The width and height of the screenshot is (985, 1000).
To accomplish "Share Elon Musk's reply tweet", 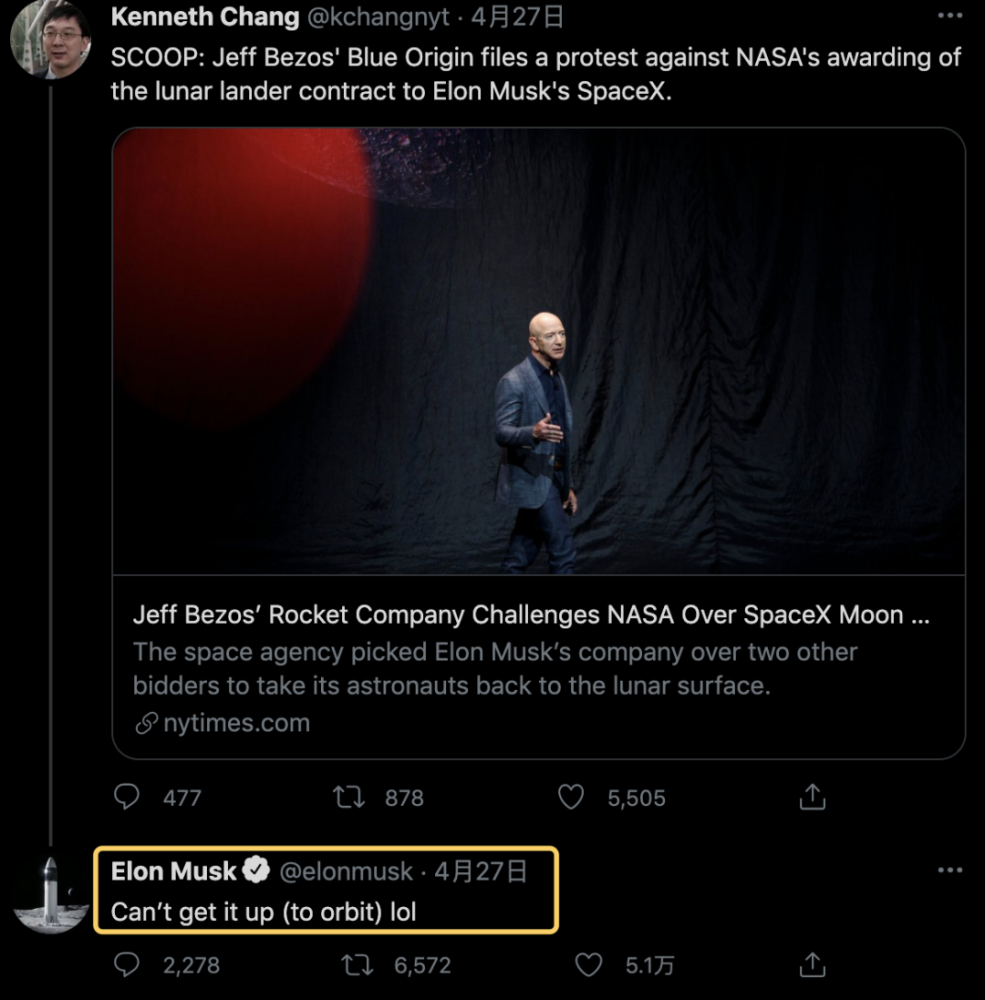I will (x=813, y=965).
